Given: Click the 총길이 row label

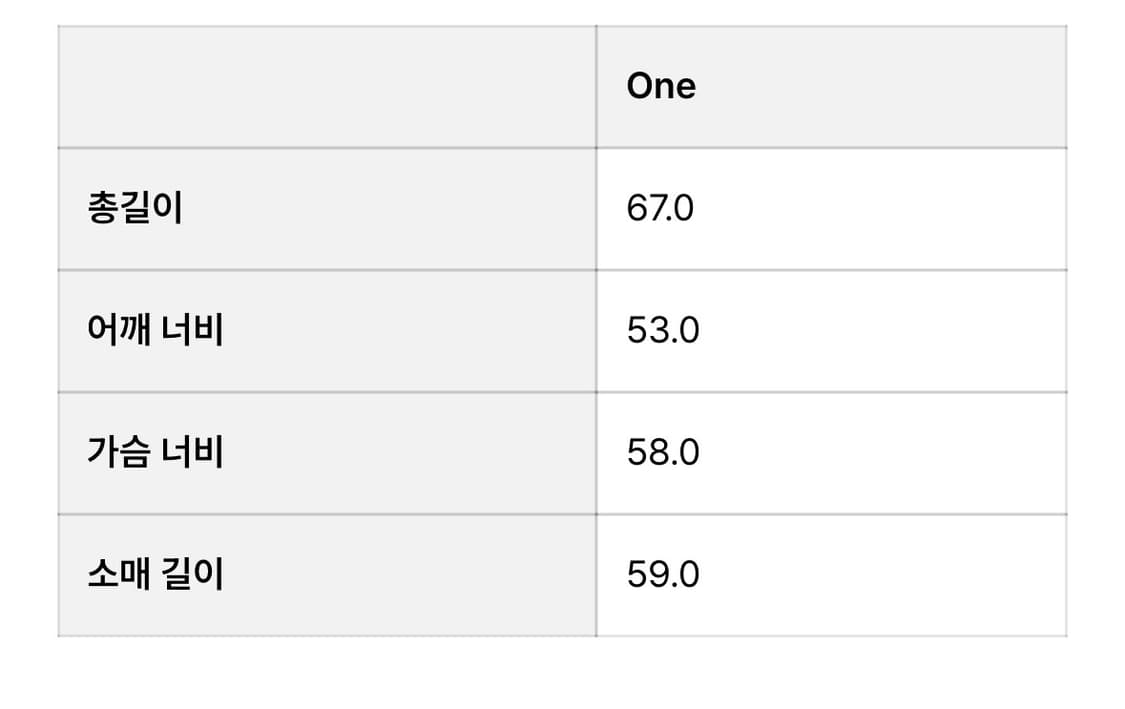Looking at the screenshot, I should 135,209.
